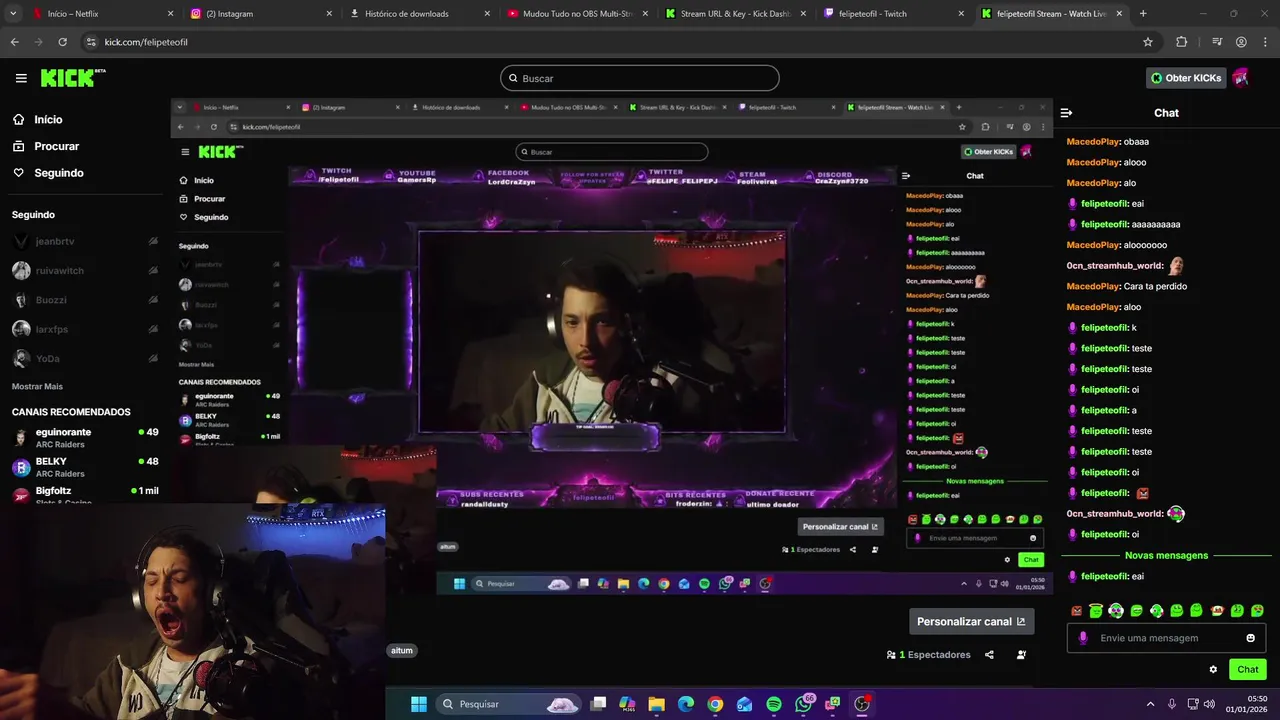The height and width of the screenshot is (720, 1280).
Task: Open recommended channel eguinorante
Action: tap(85, 438)
